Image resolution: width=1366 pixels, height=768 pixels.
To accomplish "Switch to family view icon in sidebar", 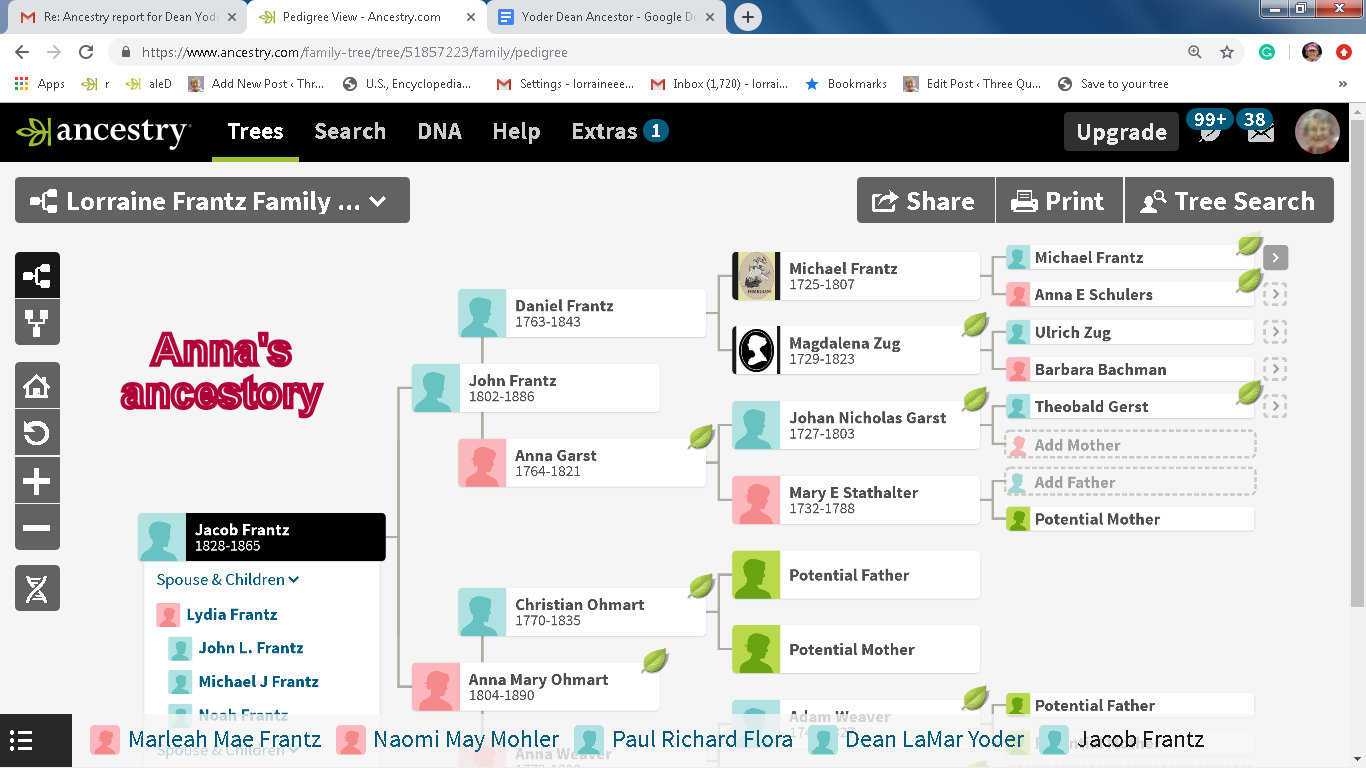I will (37, 323).
